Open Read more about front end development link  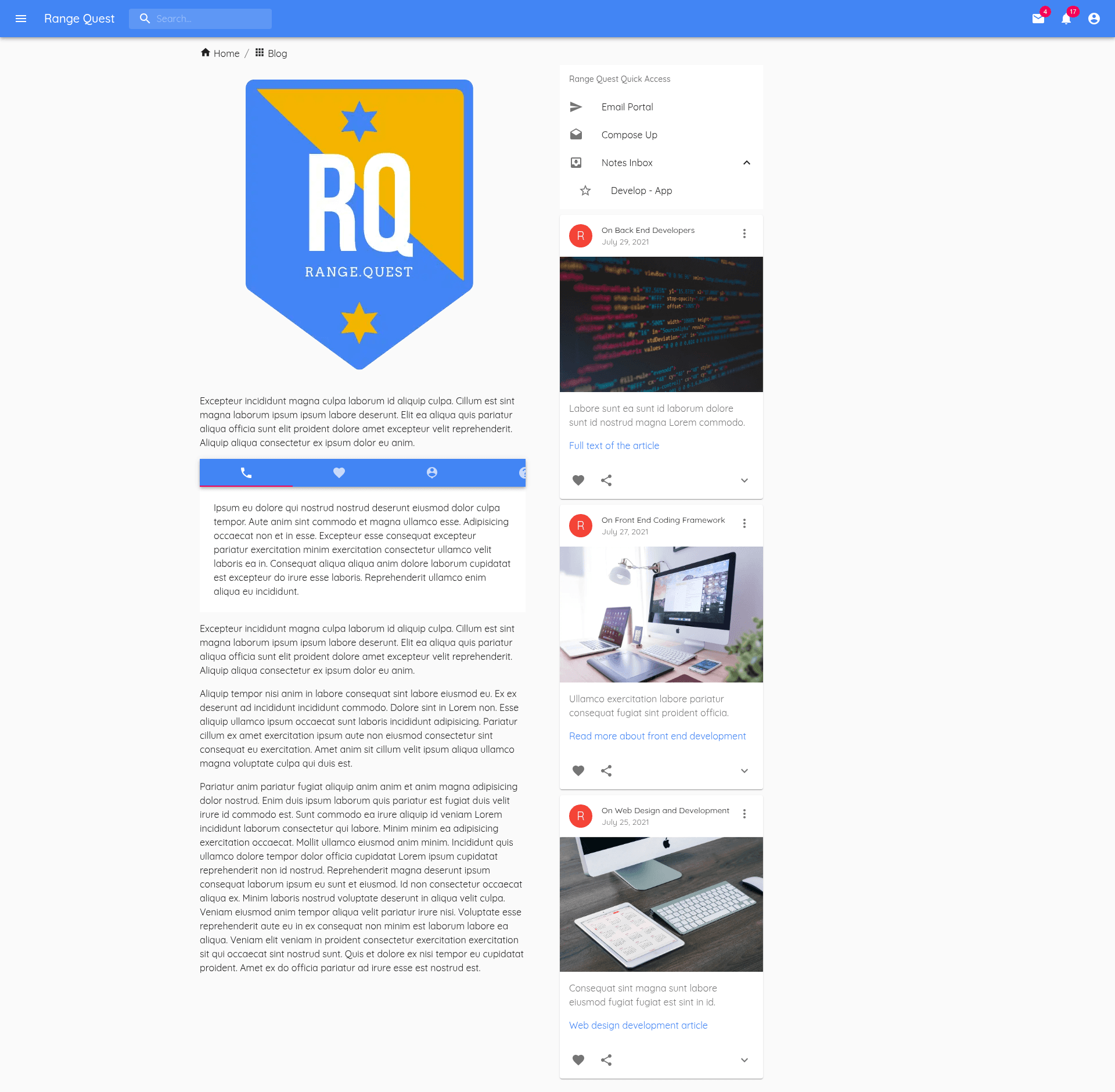click(657, 736)
